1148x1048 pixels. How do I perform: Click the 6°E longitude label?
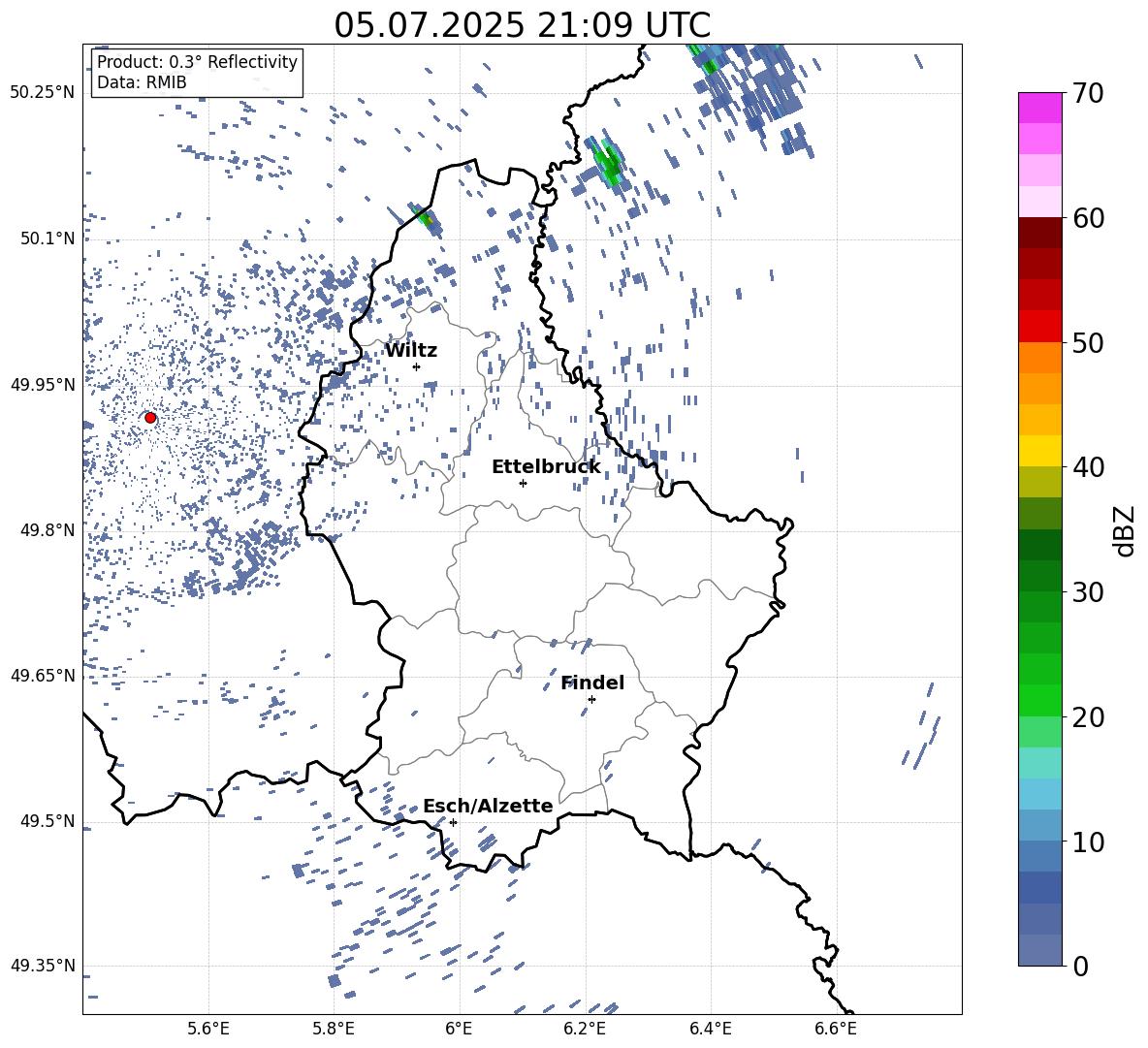[x=459, y=1029]
